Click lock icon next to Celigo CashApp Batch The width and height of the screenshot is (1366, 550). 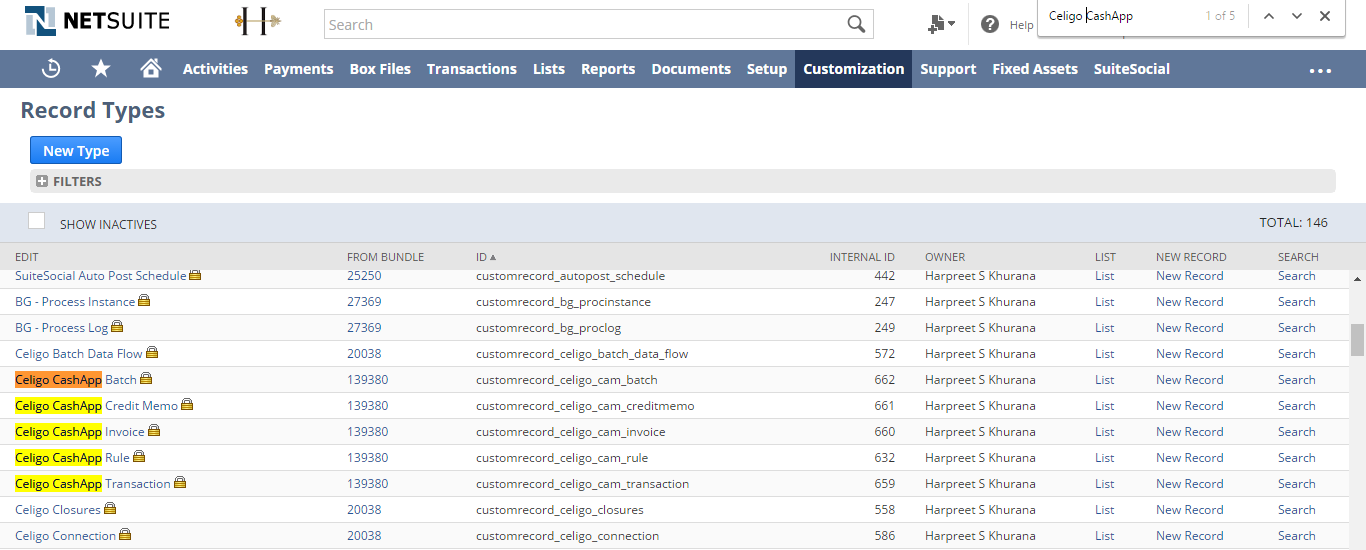[x=146, y=378]
